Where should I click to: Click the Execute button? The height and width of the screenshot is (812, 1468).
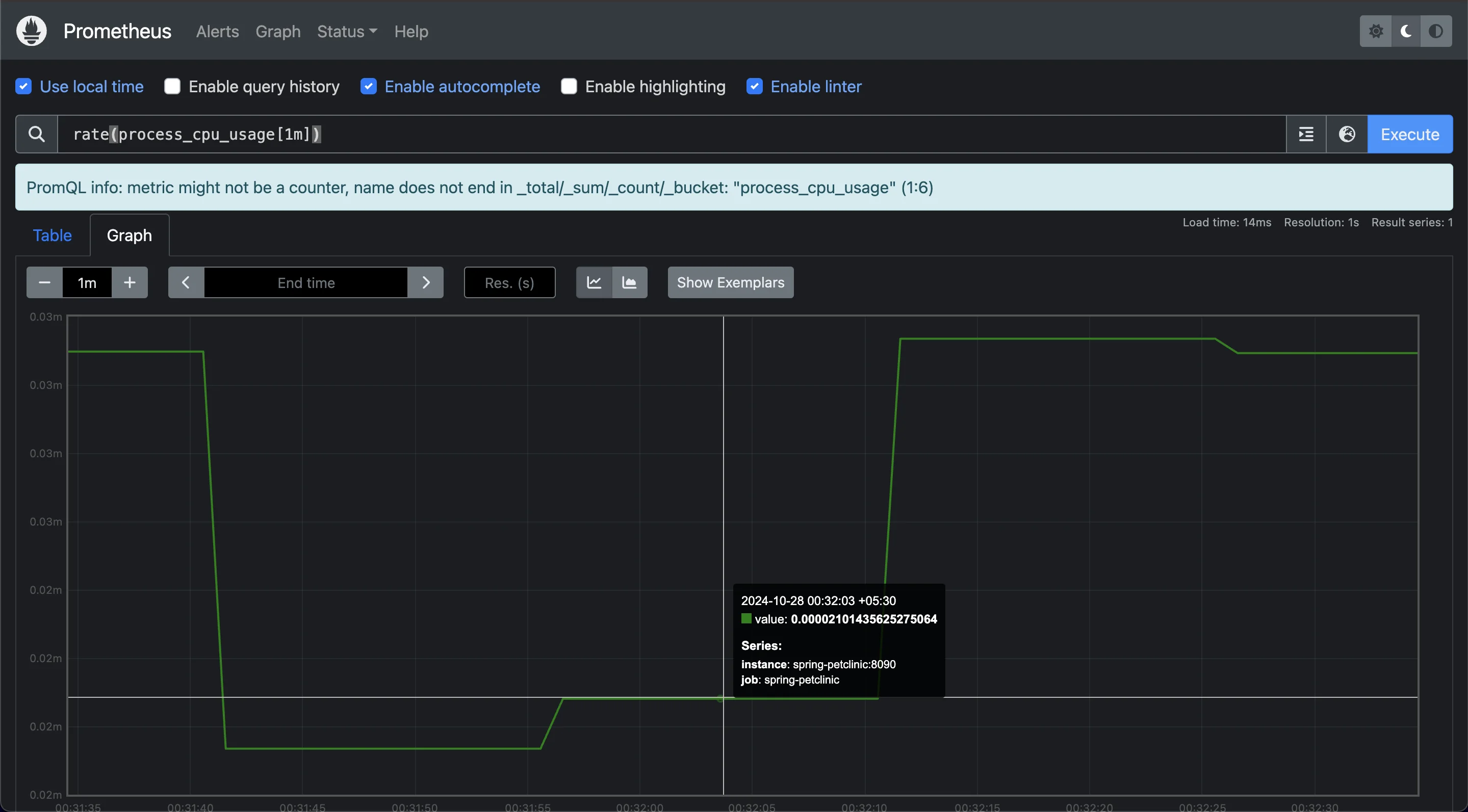(1410, 135)
